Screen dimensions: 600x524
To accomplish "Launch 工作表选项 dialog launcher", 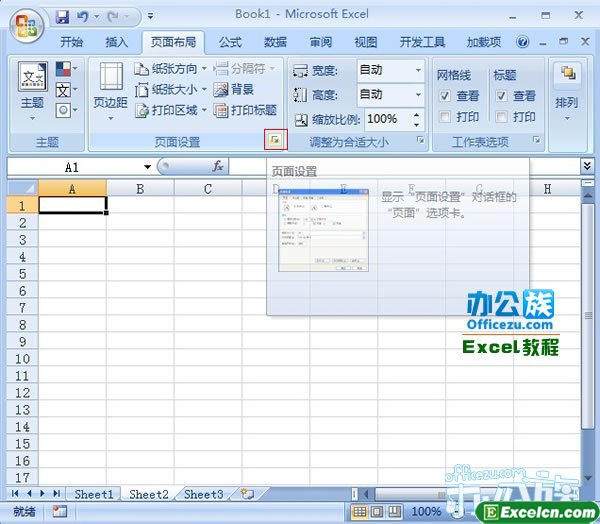I will coord(536,140).
